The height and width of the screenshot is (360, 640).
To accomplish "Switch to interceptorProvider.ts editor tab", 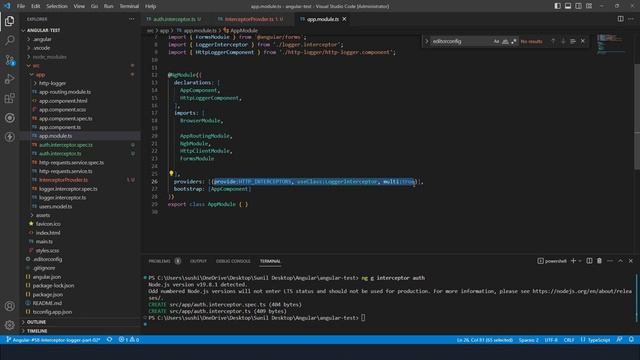I will pyautogui.click(x=249, y=19).
